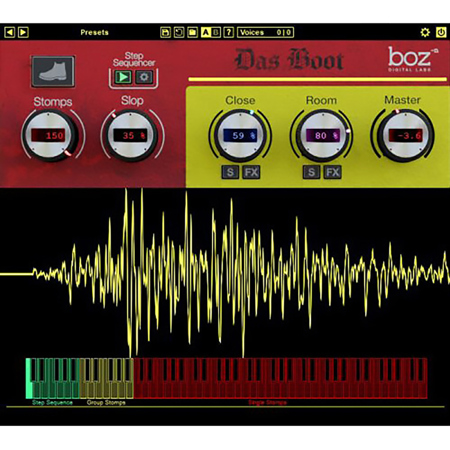450x450 pixels.
Task: Open the preset folder icon
Action: 192,32
